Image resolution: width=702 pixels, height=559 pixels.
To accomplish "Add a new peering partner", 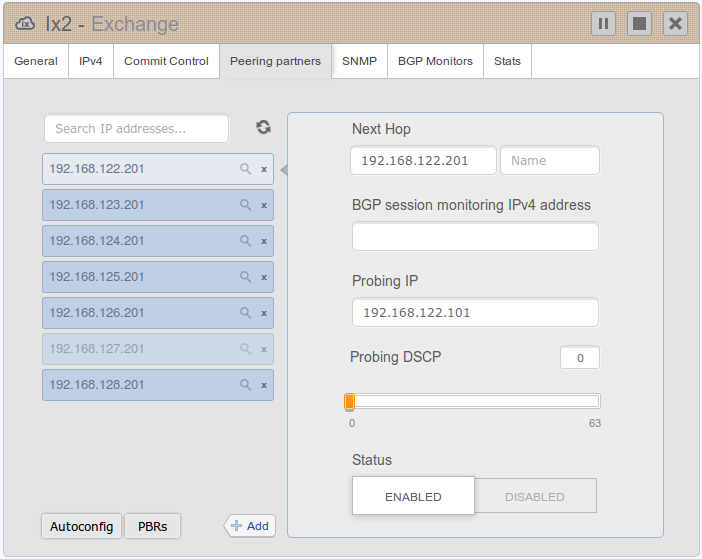I will [250, 526].
